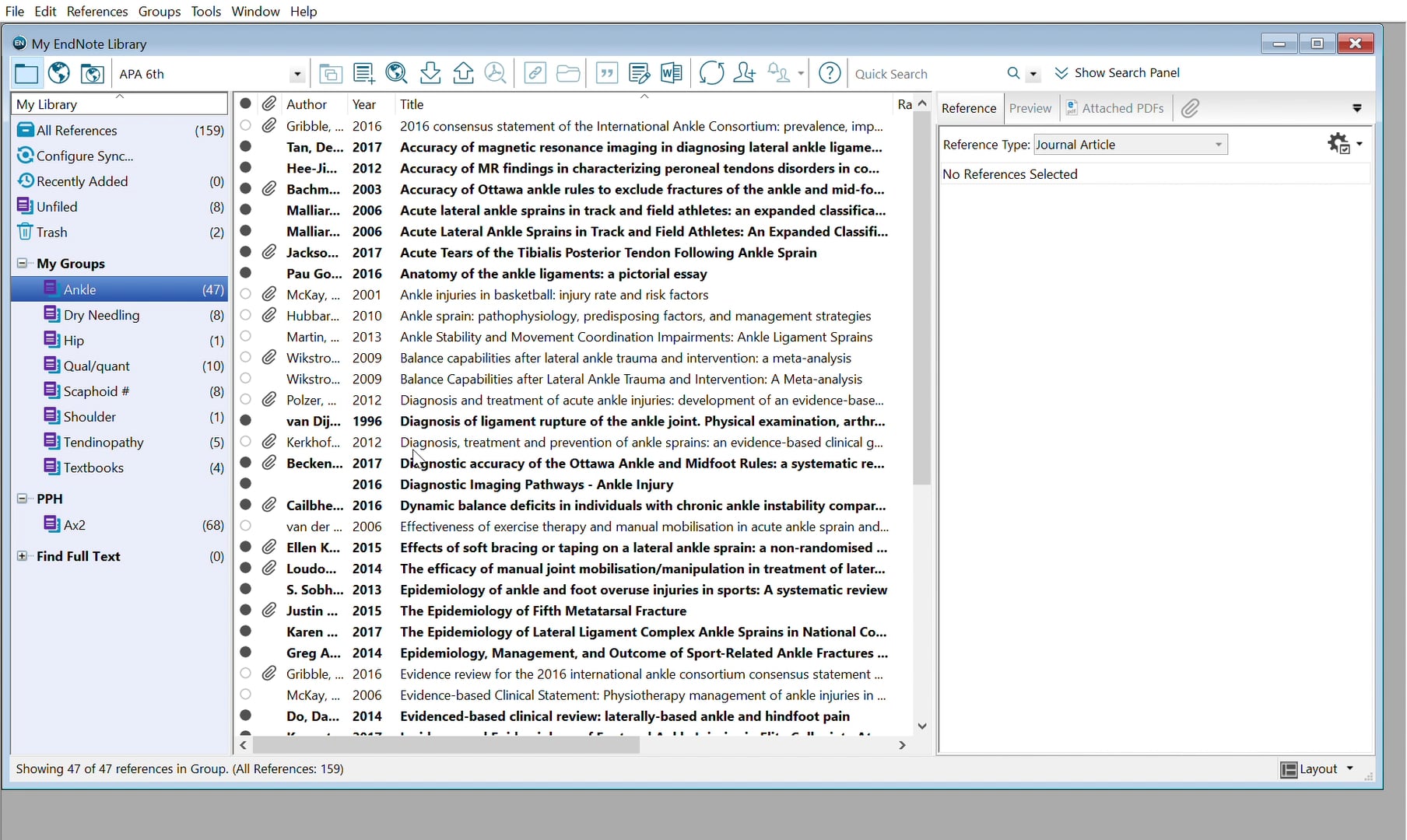Toggle read status for Martin 2013 row
This screenshot has height=840, width=1407.
pos(246,336)
